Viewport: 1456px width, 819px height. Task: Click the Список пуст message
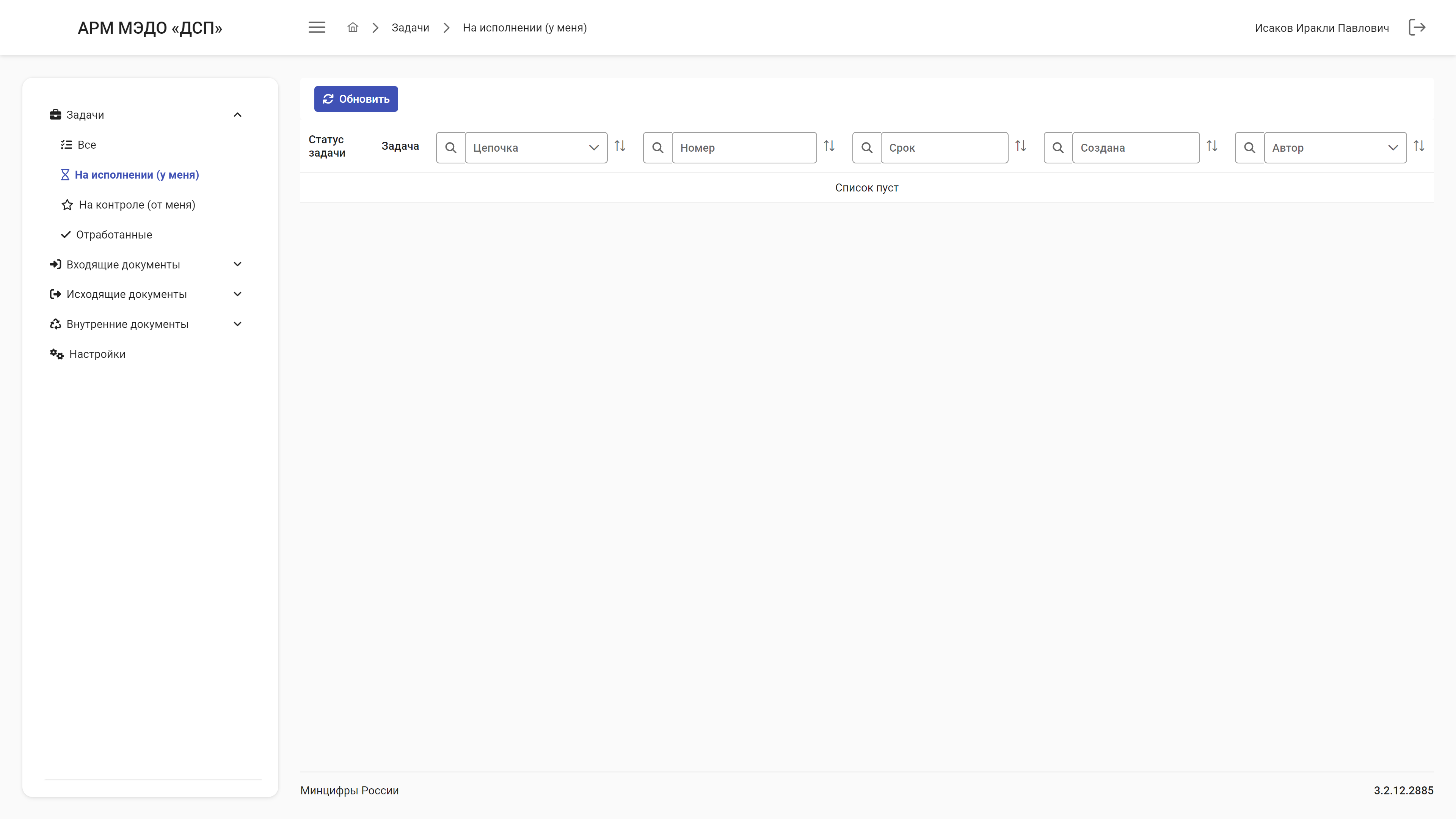pos(866,188)
